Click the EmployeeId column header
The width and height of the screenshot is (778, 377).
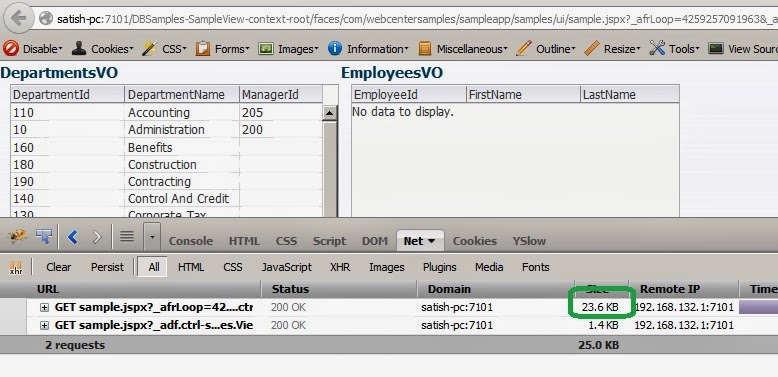409,94
